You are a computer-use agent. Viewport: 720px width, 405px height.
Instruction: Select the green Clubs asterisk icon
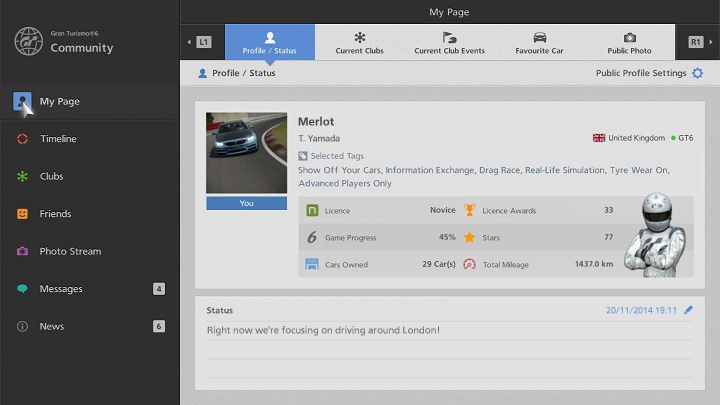22,176
